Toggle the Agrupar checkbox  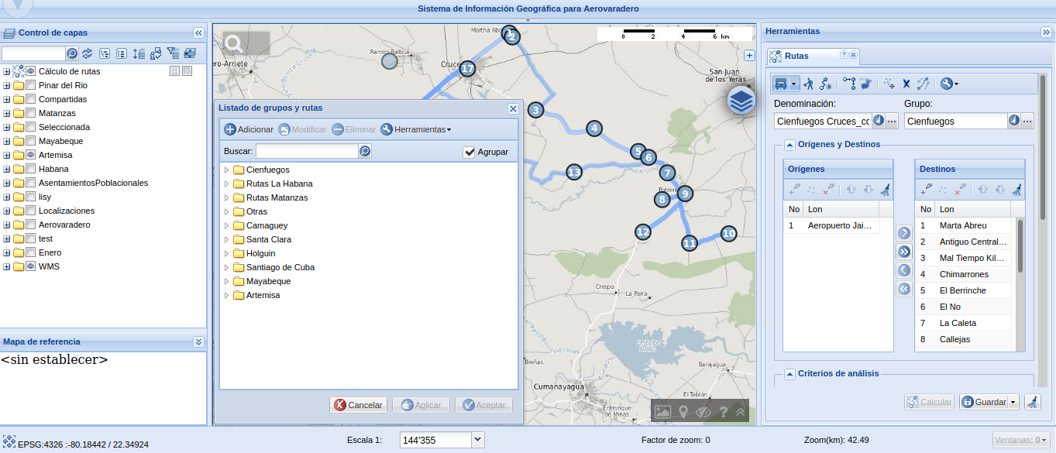click(x=469, y=152)
